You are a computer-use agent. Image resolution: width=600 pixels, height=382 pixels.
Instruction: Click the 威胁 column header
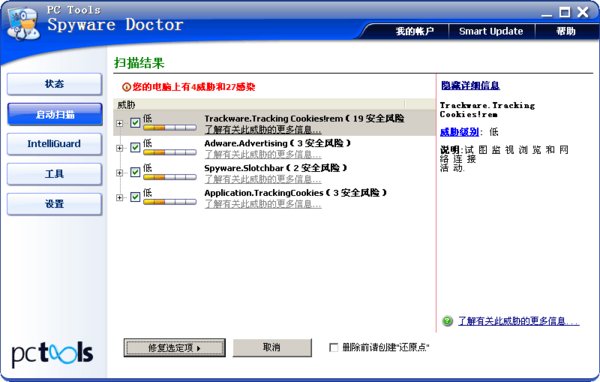point(259,104)
